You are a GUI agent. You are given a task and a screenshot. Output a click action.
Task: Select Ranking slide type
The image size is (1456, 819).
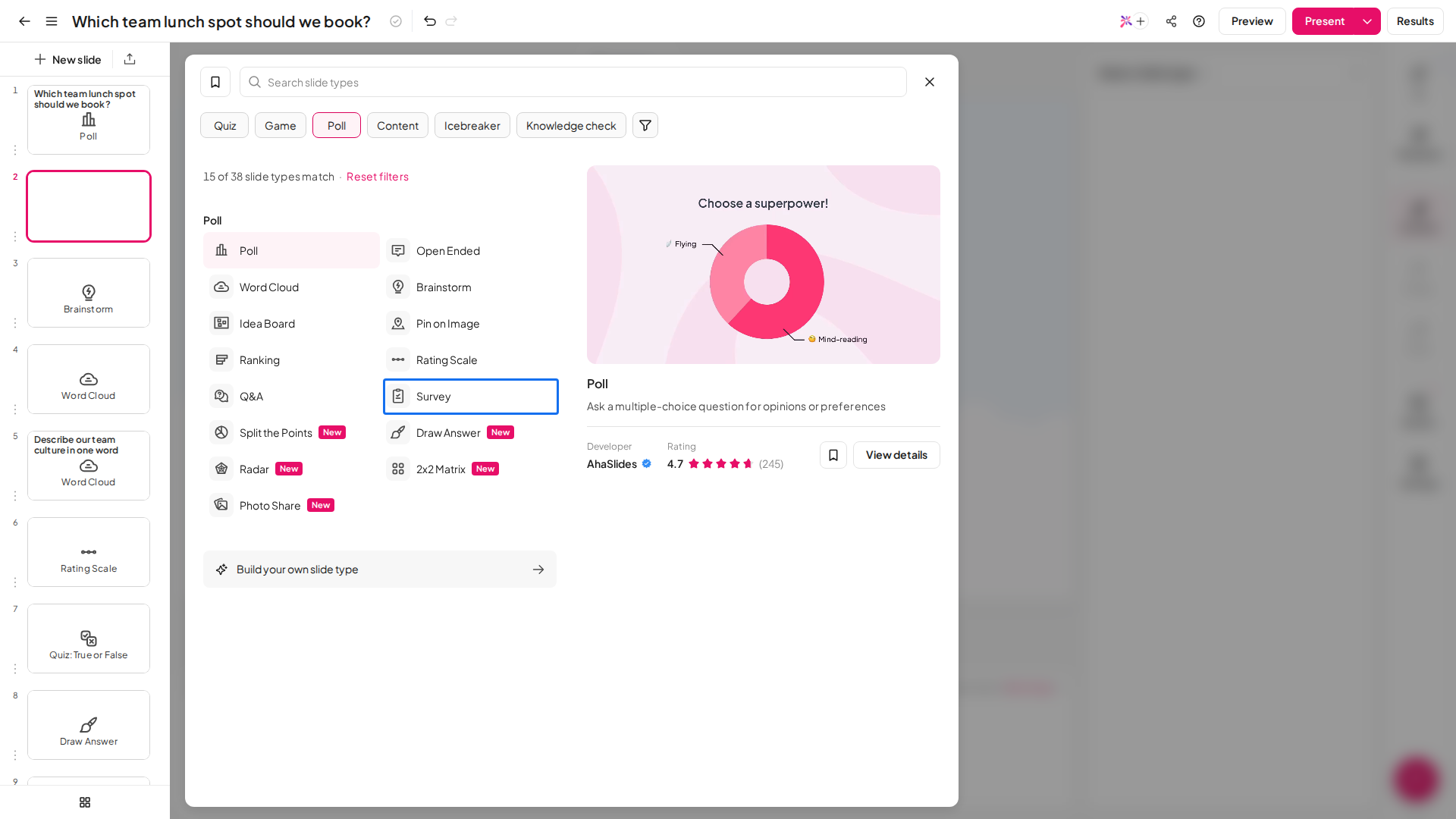[x=291, y=359]
